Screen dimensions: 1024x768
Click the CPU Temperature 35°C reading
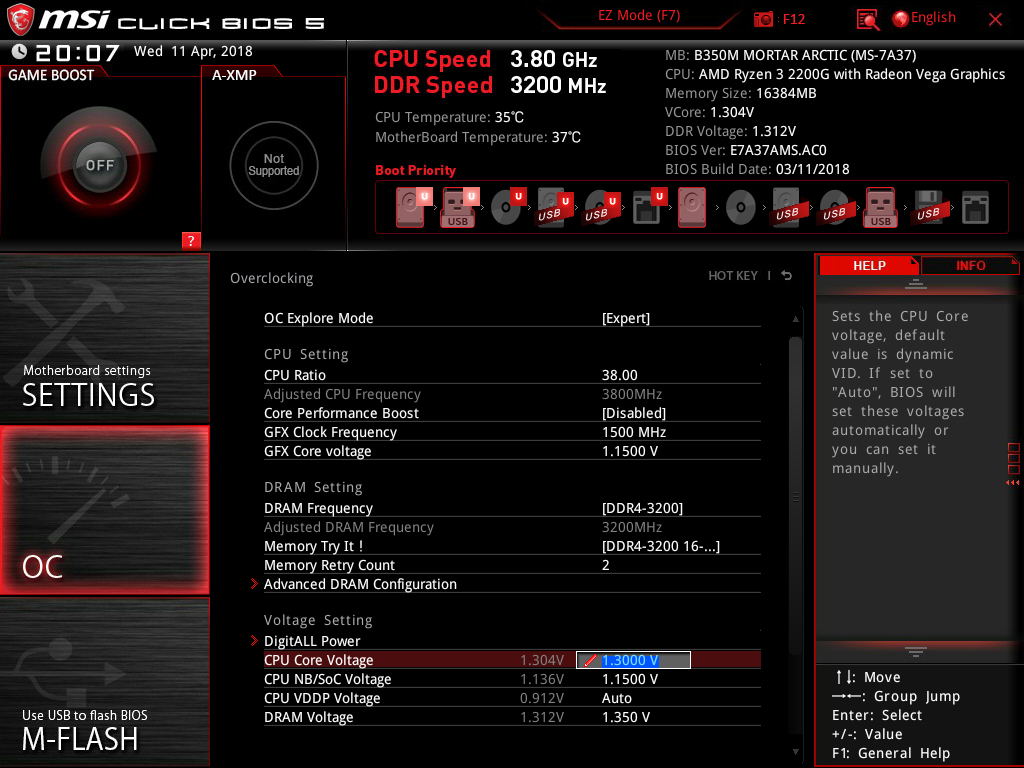pos(449,118)
